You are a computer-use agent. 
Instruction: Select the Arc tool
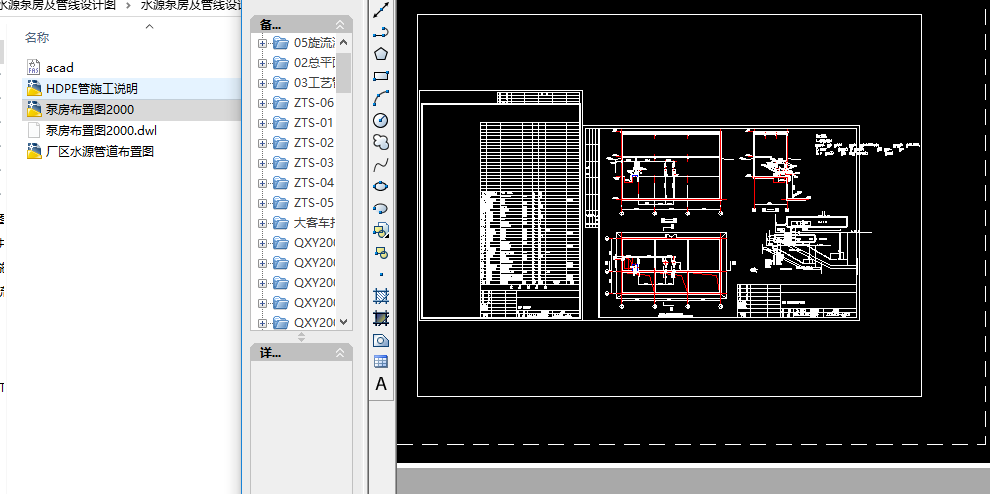coord(381,98)
